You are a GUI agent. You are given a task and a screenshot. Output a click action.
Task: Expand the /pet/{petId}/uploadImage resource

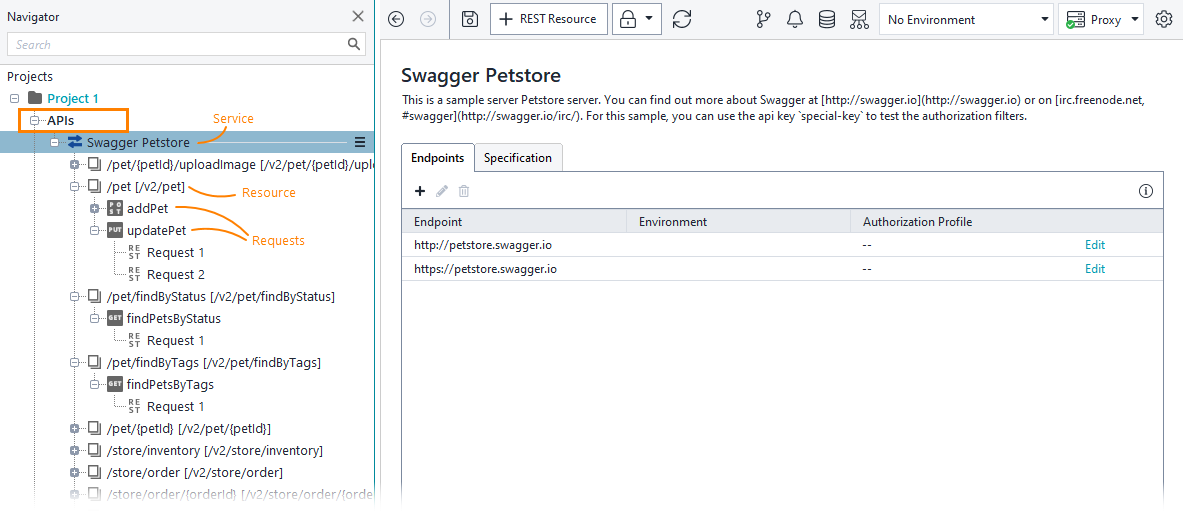pos(74,164)
